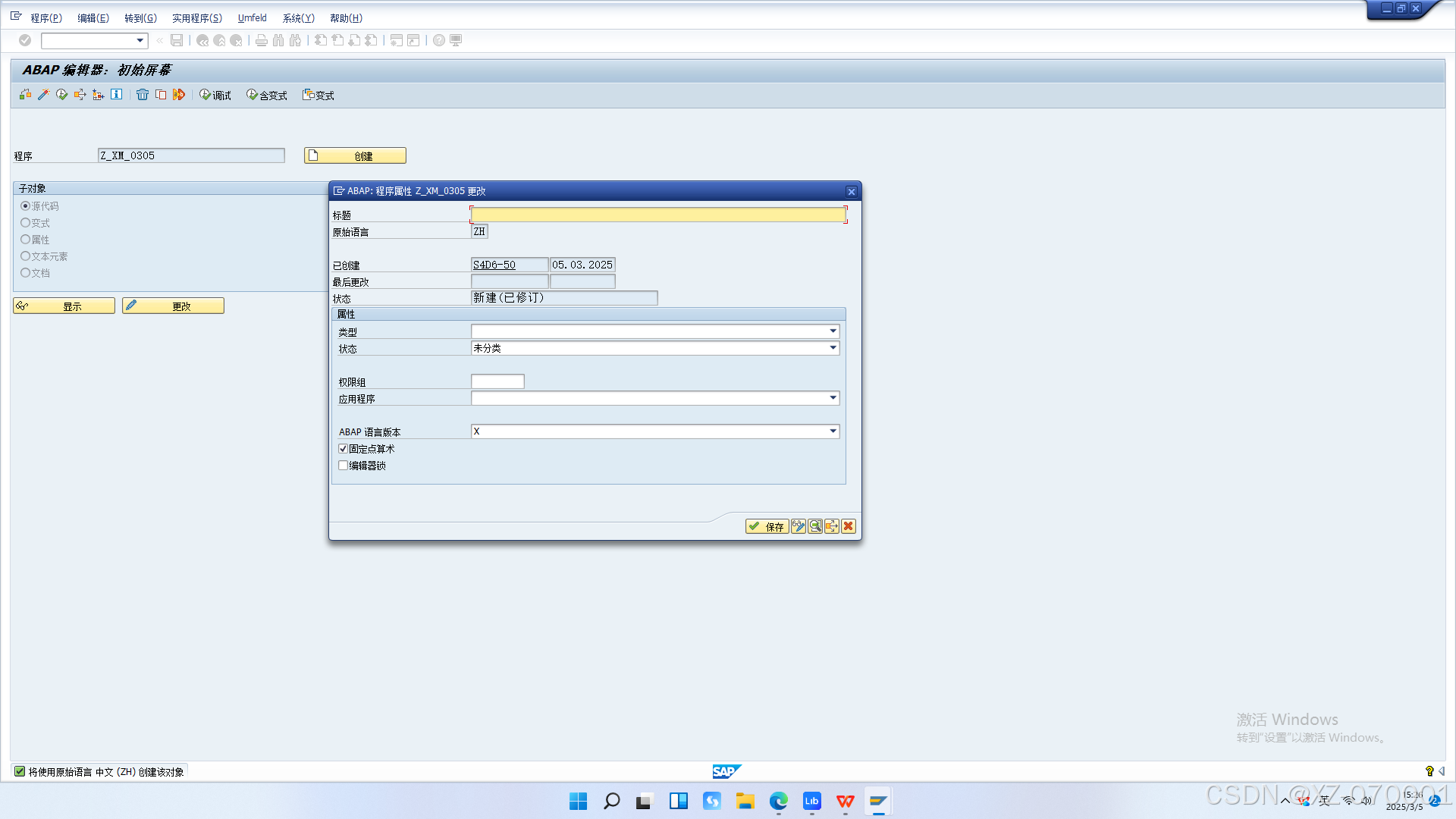Click the magic wand enhancement icon
This screenshot has width=1456, height=819.
[x=43, y=95]
